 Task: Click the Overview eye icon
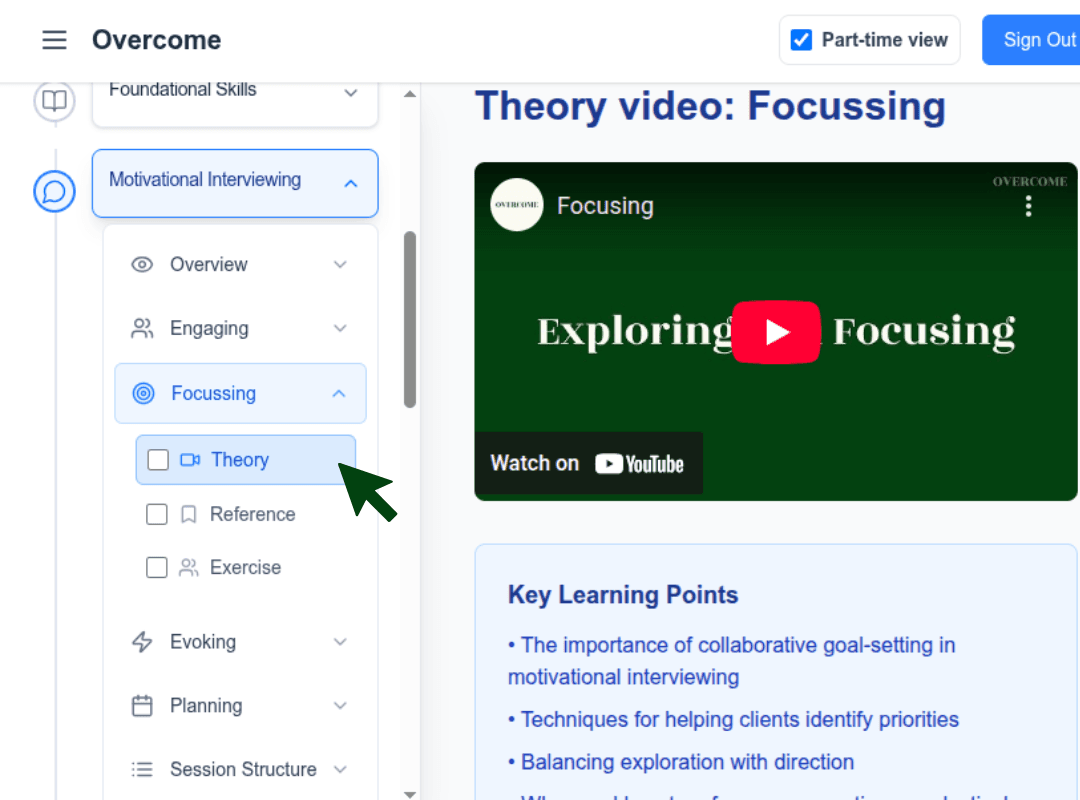tap(142, 265)
